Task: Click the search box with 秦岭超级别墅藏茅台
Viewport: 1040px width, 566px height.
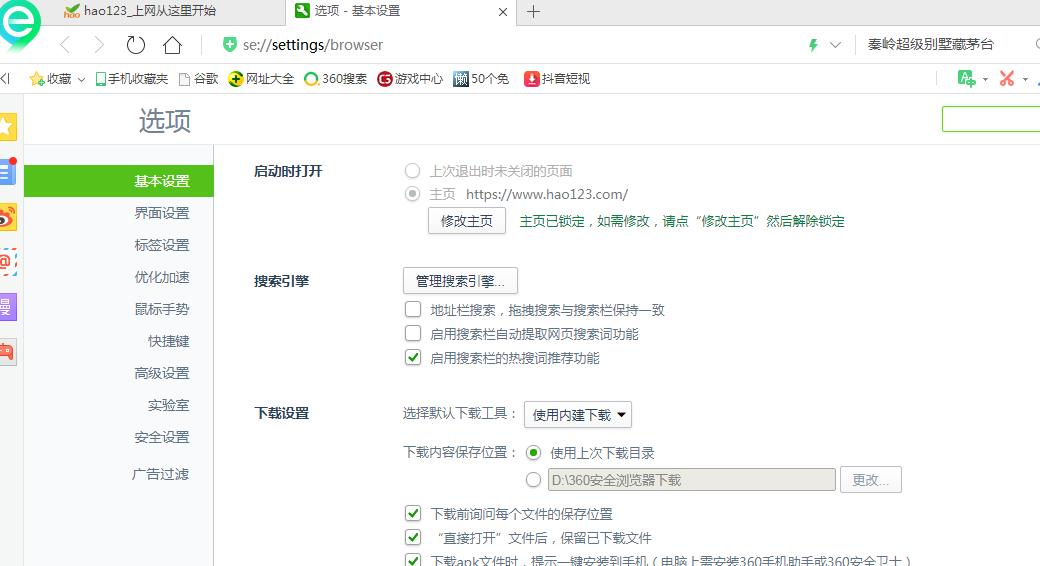Action: (931, 44)
